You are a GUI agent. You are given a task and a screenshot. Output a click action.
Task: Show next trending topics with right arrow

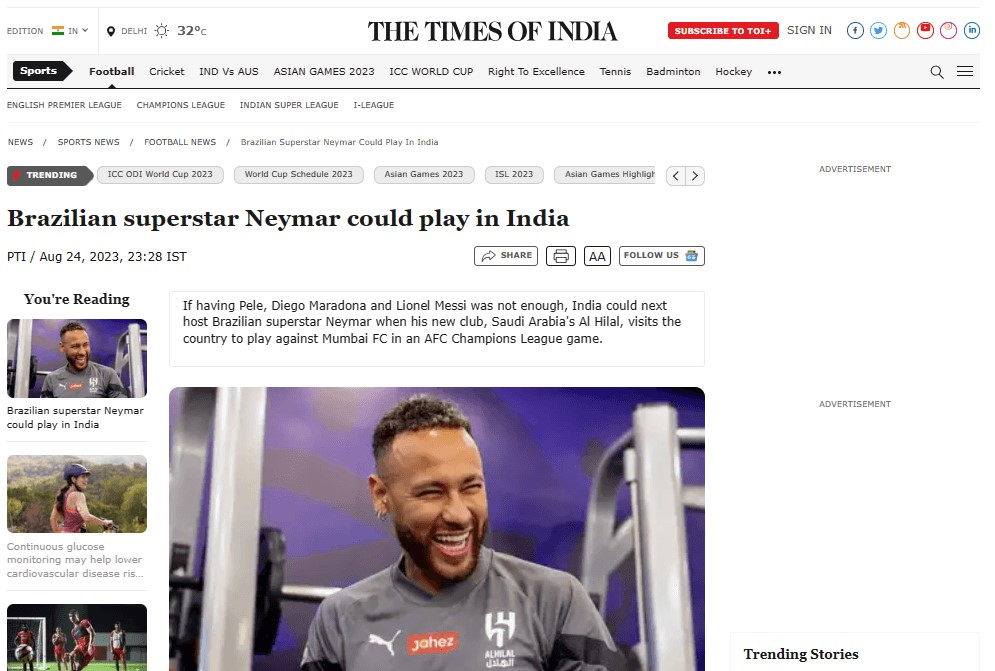pyautogui.click(x=695, y=176)
